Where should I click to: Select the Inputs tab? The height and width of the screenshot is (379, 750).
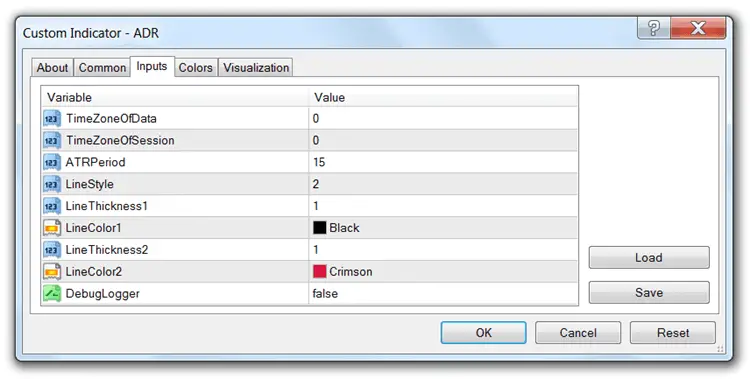(x=152, y=66)
